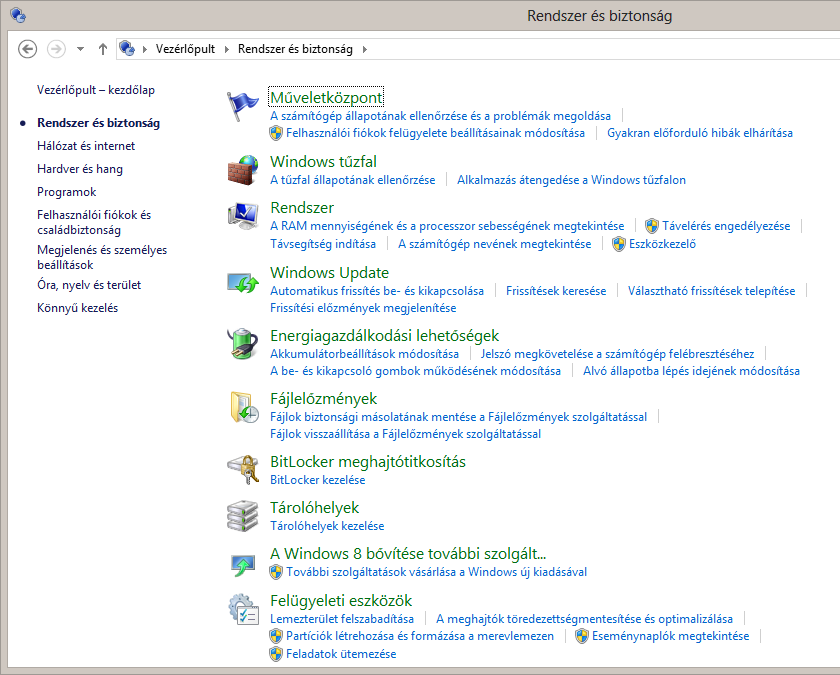Click the Tárolóhelyek stacked drives icon

click(242, 516)
